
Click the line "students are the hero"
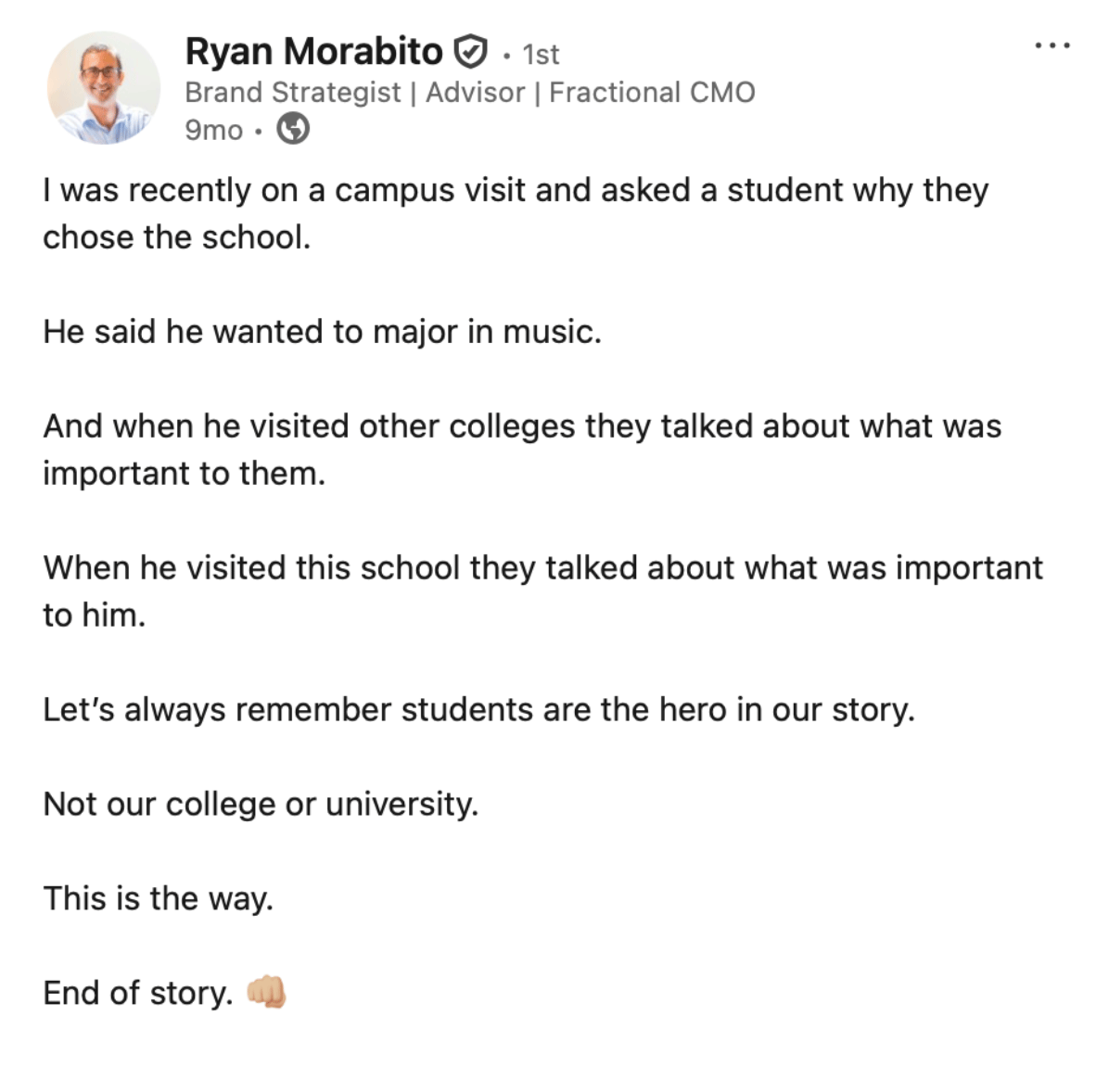(478, 709)
